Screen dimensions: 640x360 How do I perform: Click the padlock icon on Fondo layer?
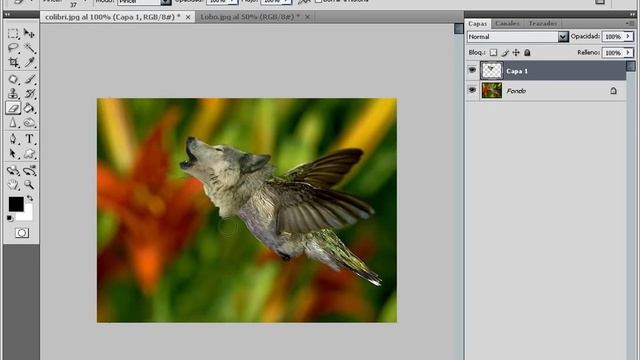pos(613,91)
